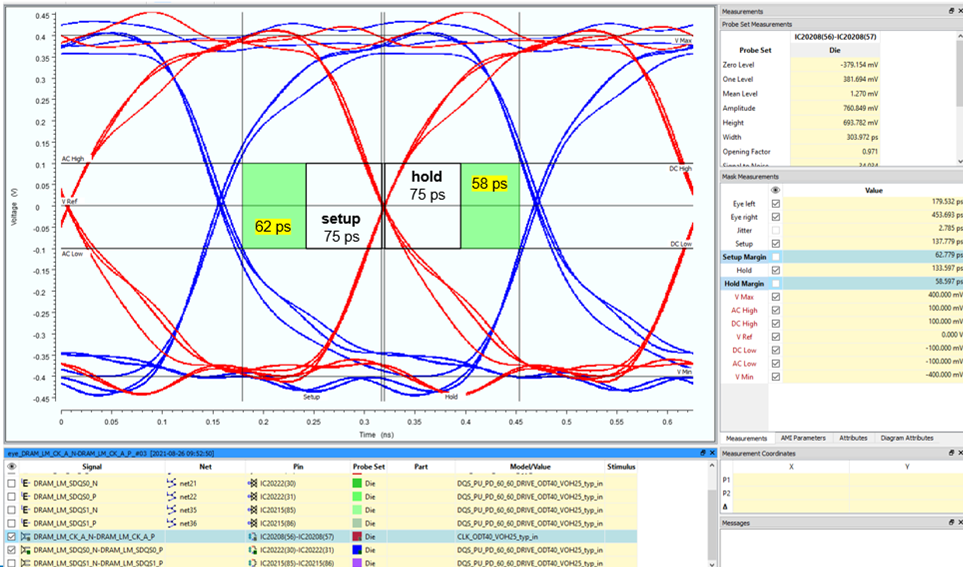The width and height of the screenshot is (963, 567).
Task: Click the net21 net icon
Action: (x=171, y=483)
